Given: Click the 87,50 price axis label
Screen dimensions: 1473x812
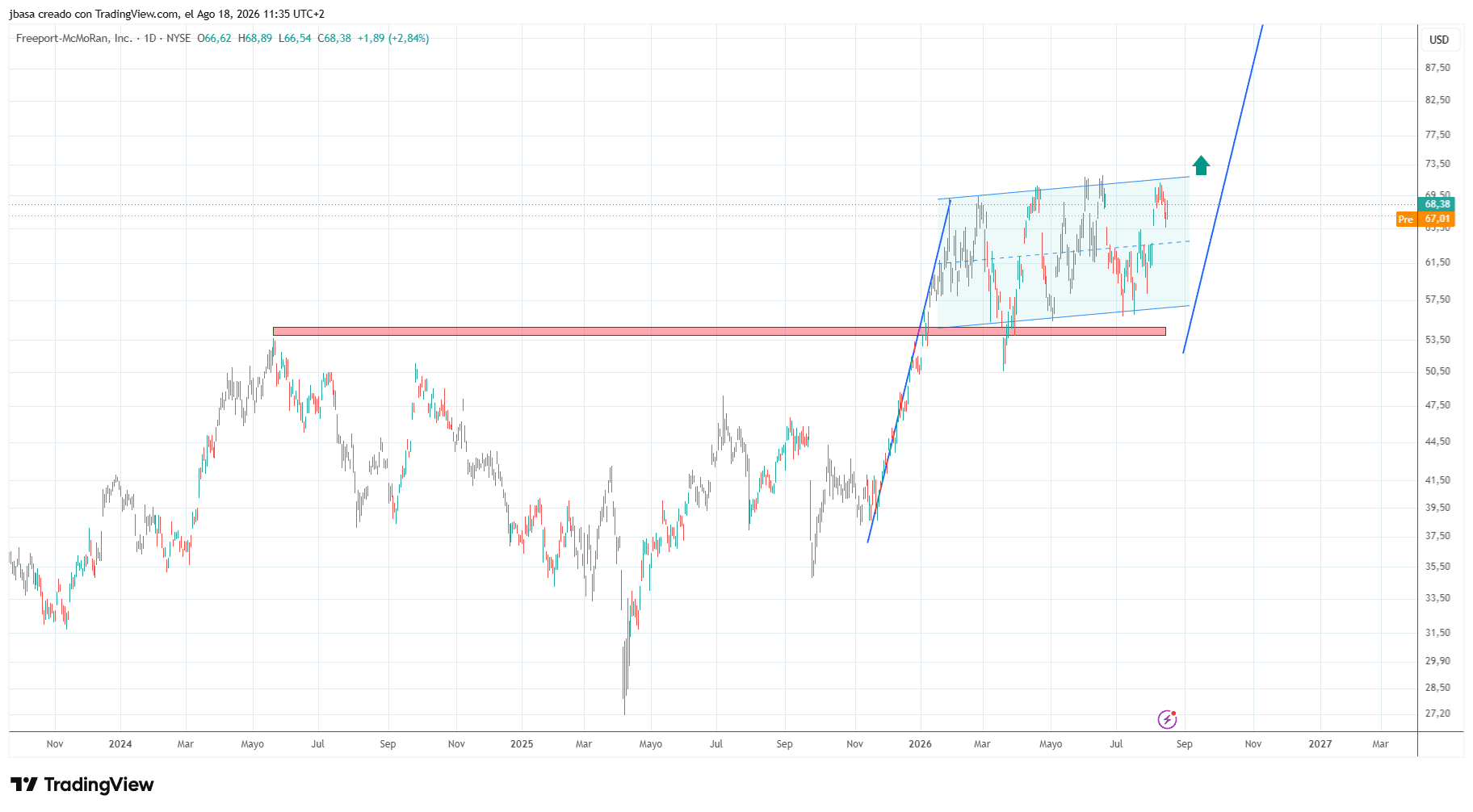Looking at the screenshot, I should (1437, 68).
